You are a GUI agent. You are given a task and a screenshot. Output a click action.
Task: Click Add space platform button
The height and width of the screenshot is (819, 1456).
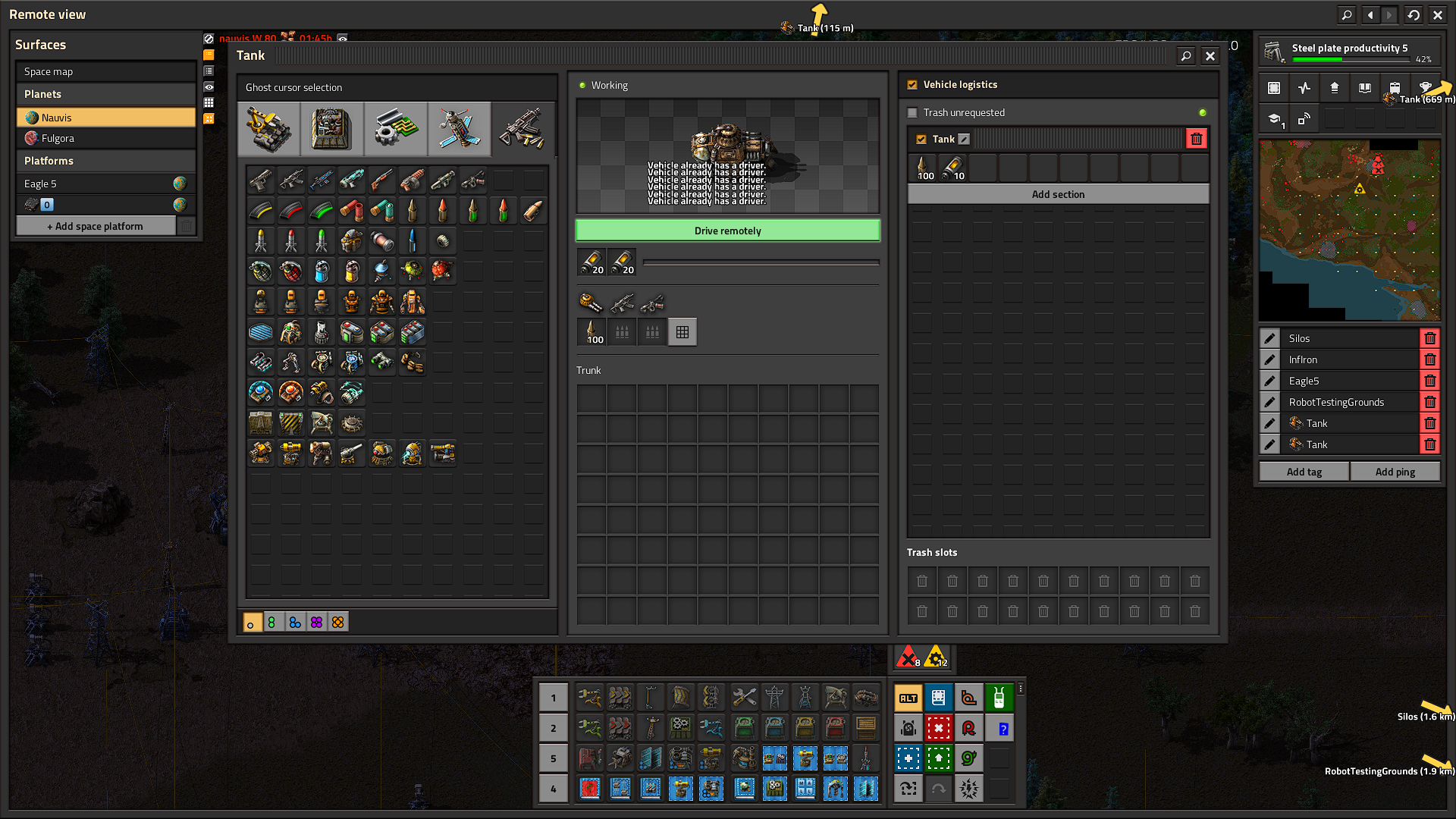click(x=96, y=226)
